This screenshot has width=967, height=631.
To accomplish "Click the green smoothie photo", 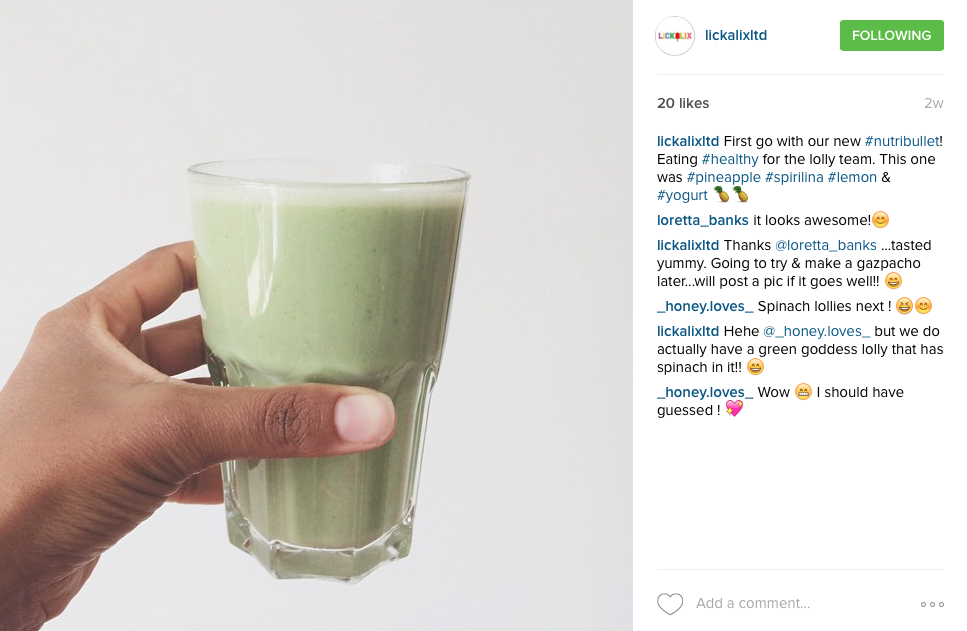I will tap(316, 315).
